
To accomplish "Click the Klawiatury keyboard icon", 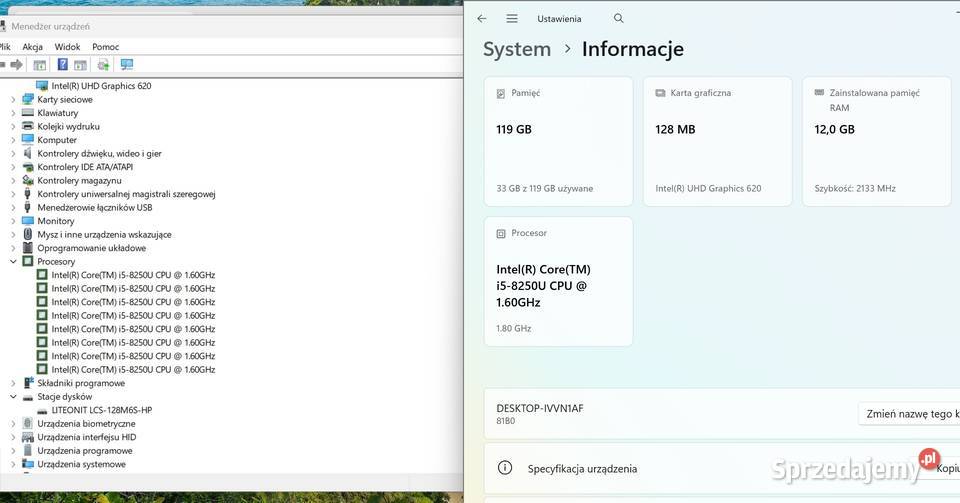I will (28, 113).
